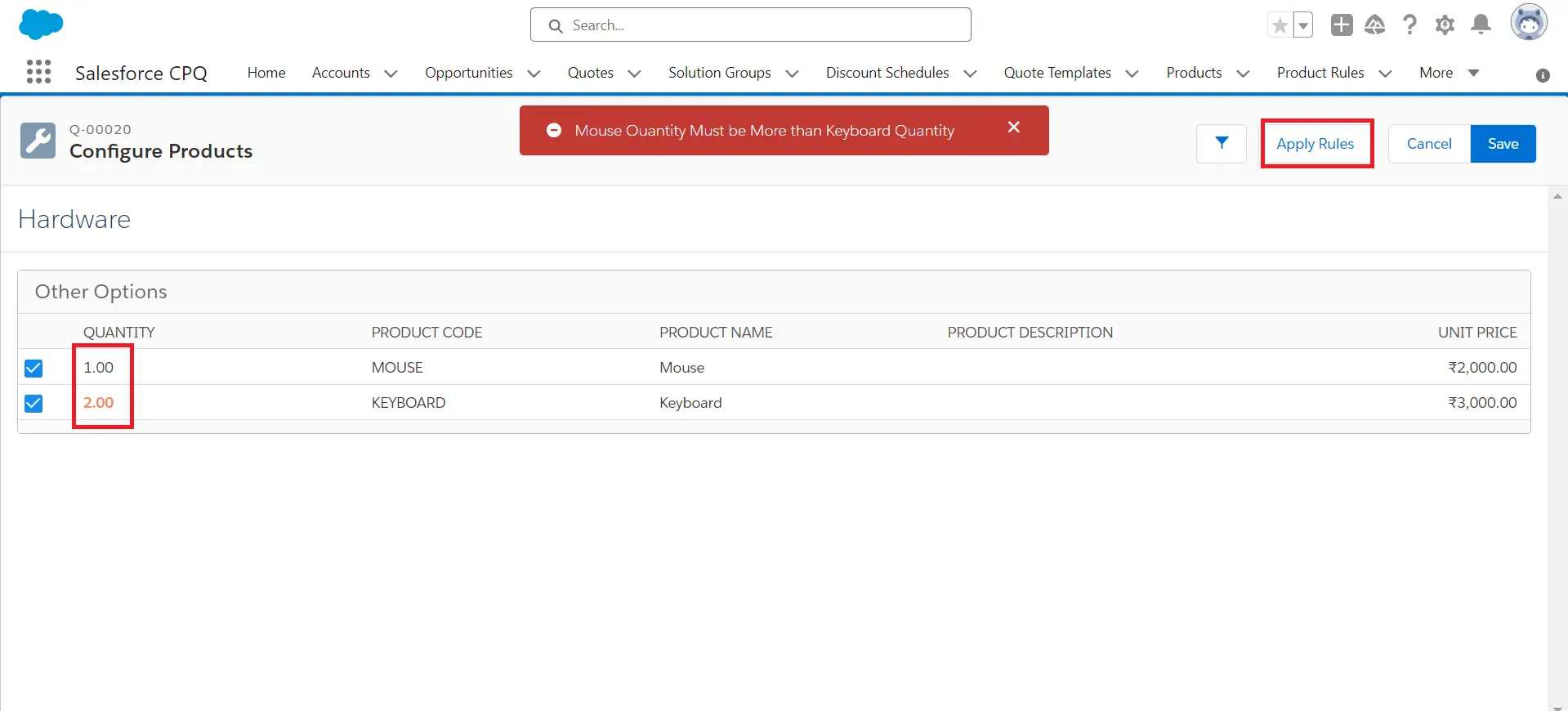The image size is (1568, 711).
Task: Expand the Quotes tab dropdown chevron
Action: tap(634, 74)
